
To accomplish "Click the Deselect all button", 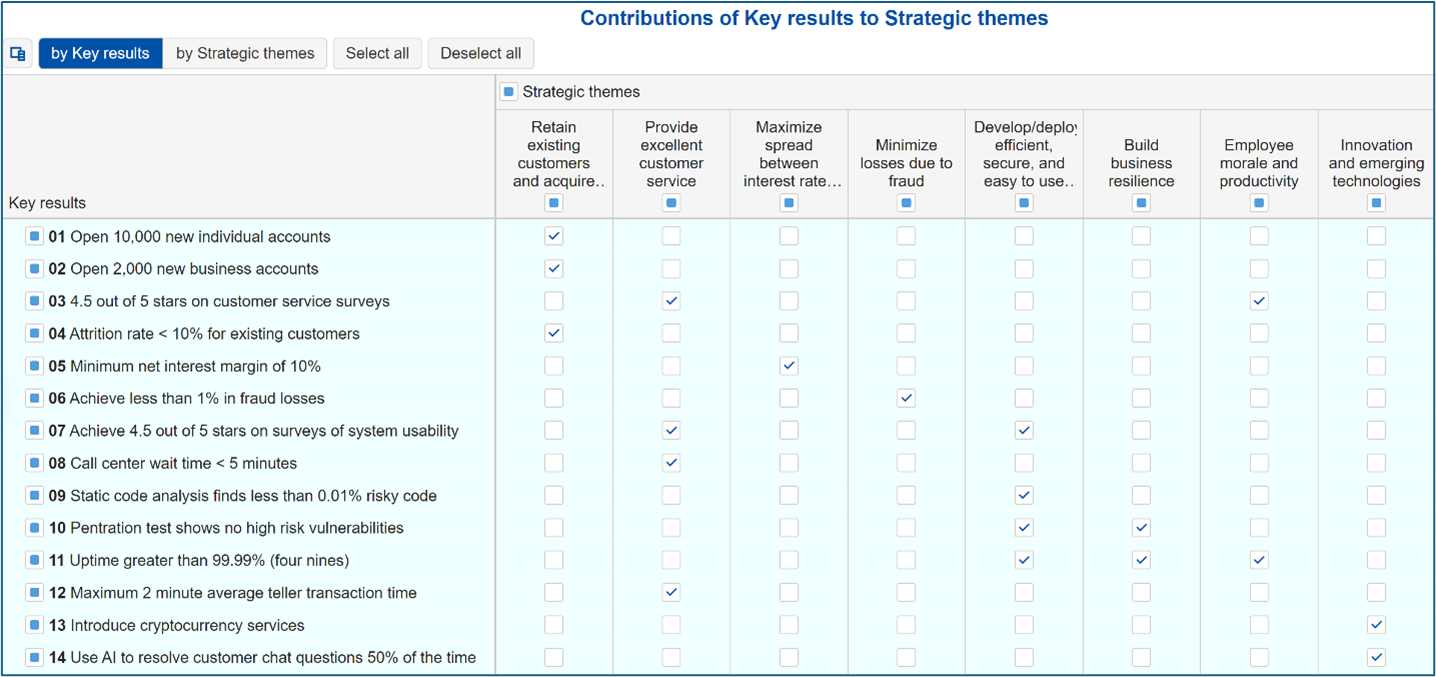I will click(481, 53).
